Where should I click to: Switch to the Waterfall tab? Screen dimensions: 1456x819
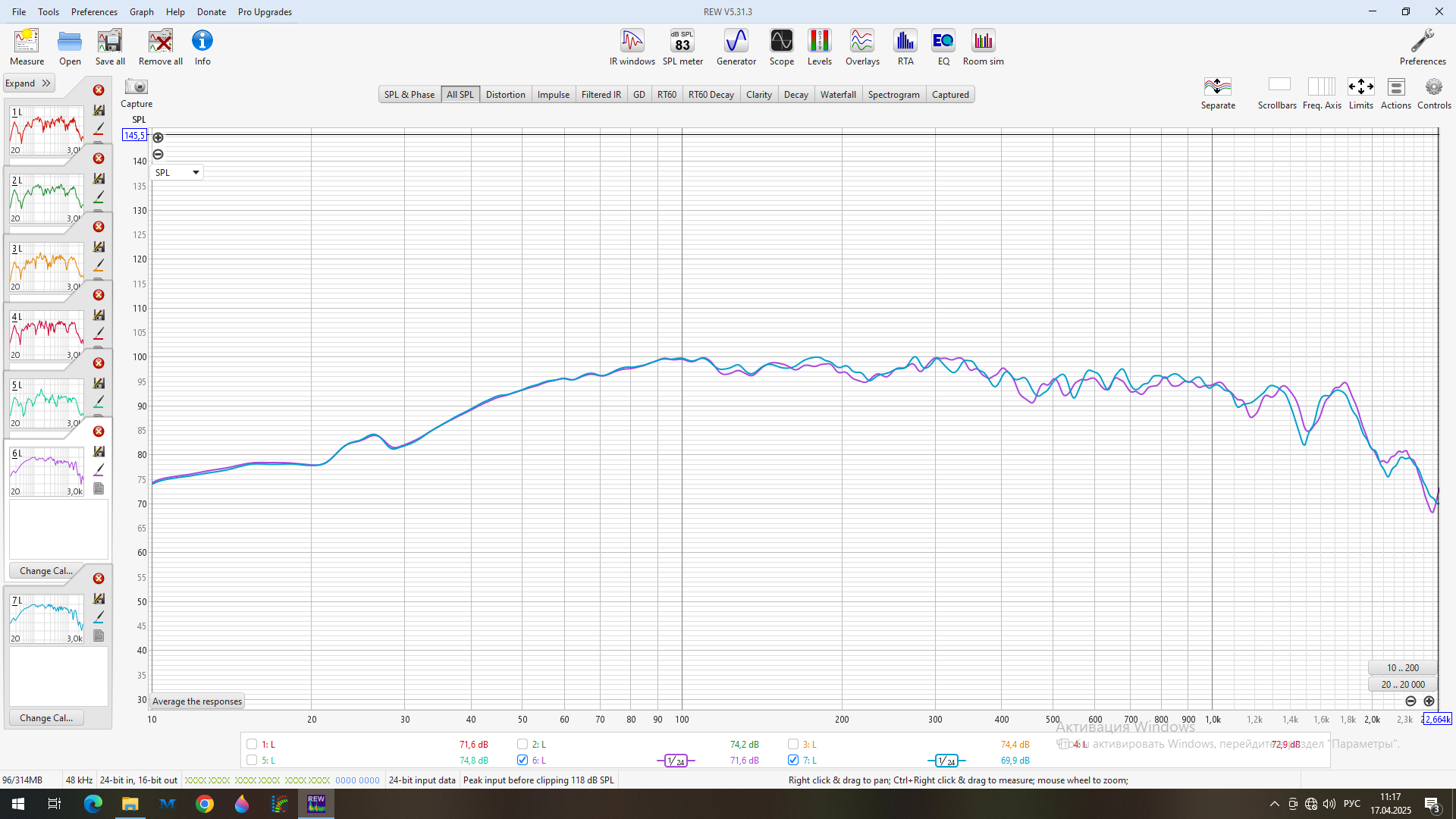(837, 95)
